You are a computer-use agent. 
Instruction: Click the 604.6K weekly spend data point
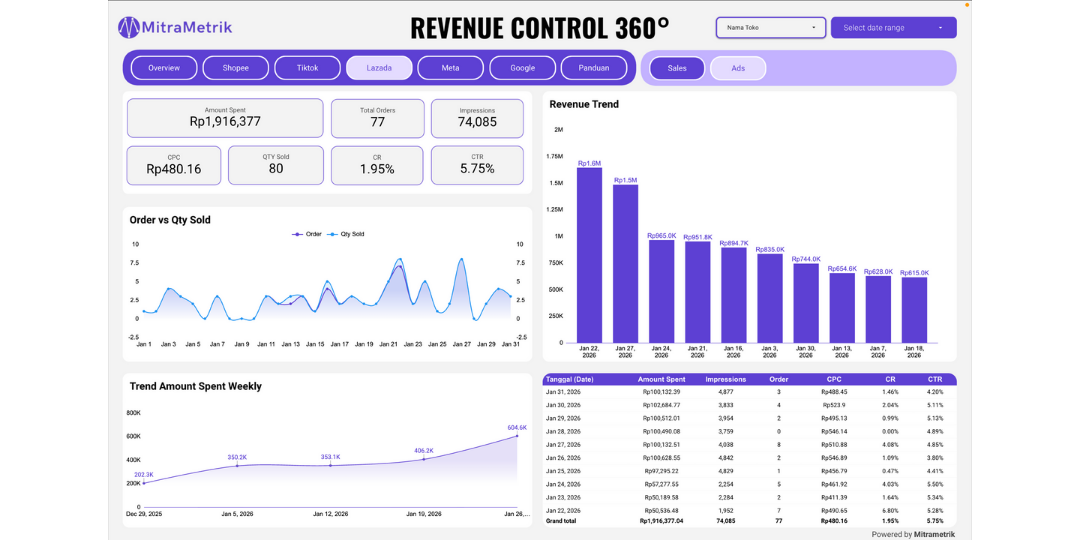click(517, 436)
